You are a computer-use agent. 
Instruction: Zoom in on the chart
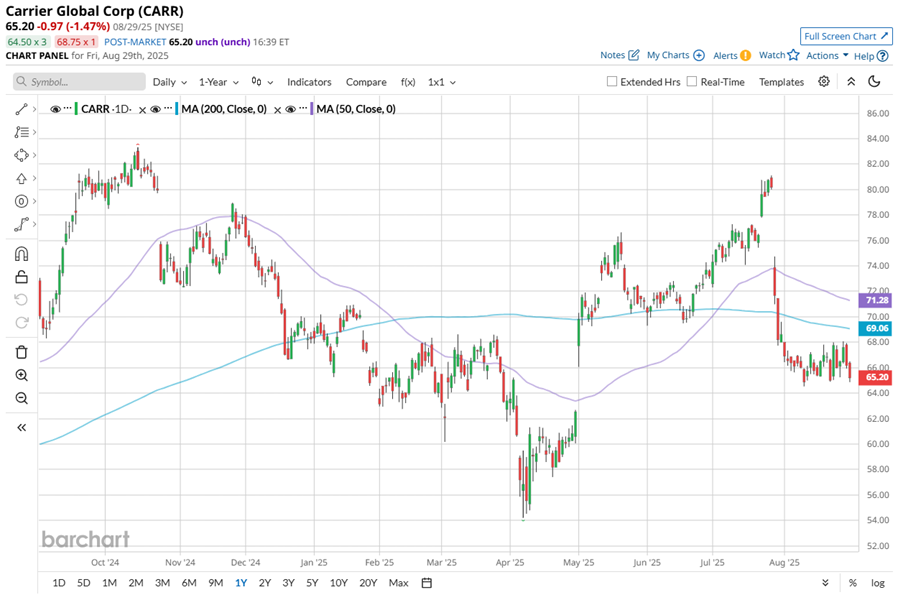coord(21,375)
